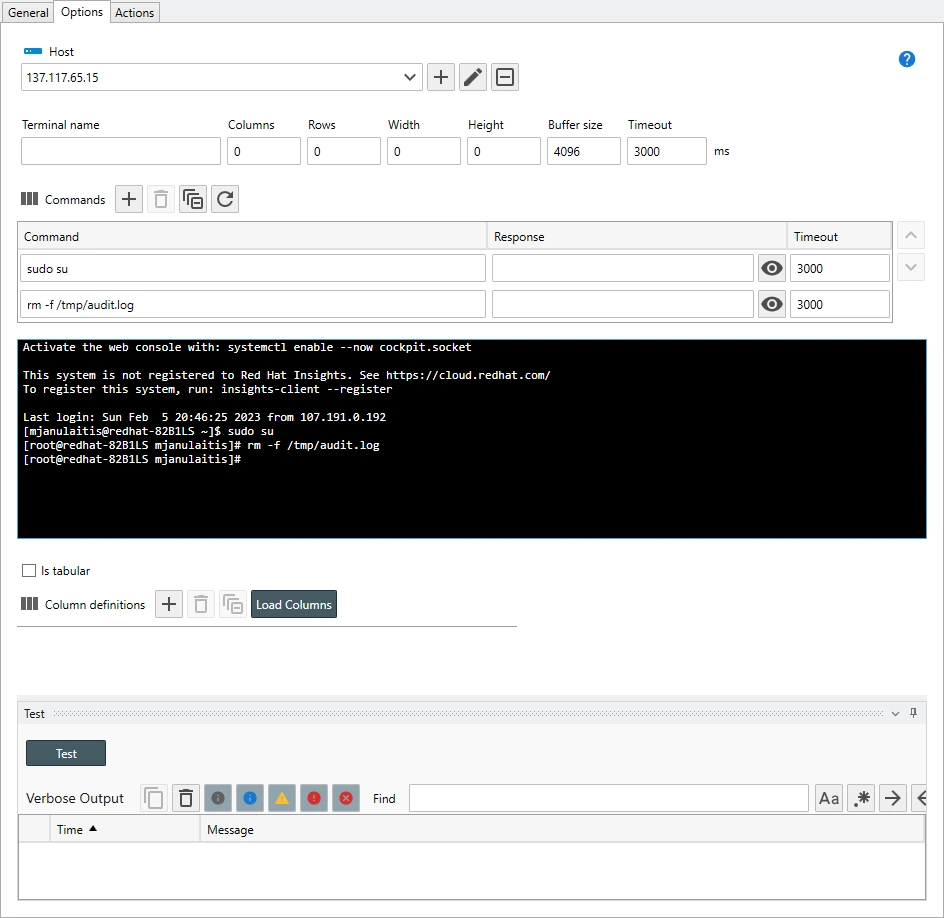Image resolution: width=944 pixels, height=918 pixels.
Task: Click the refresh commands icon
Action: [225, 199]
